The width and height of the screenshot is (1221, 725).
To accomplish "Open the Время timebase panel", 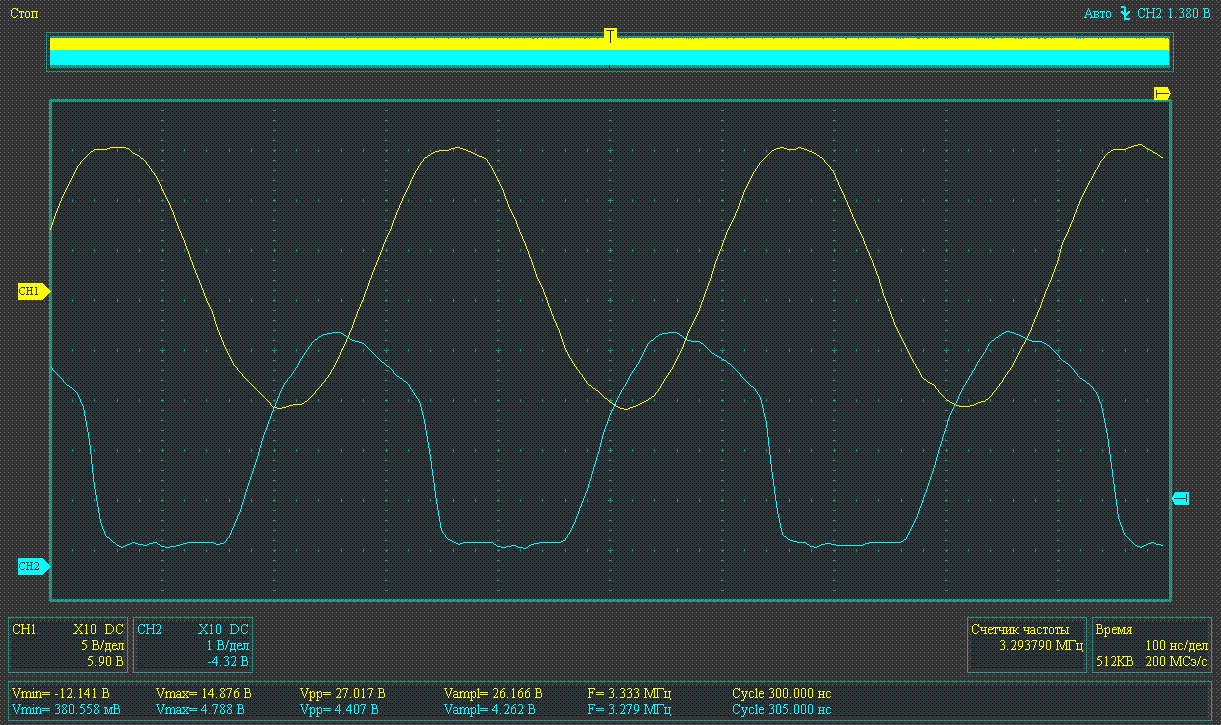I will point(1152,645).
